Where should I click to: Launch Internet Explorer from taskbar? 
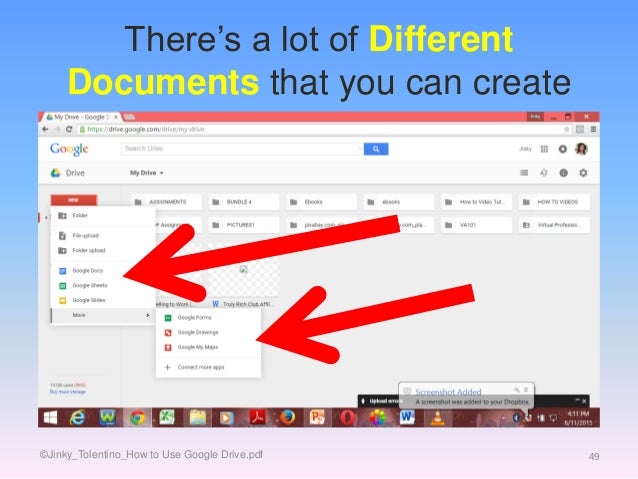pyautogui.click(x=77, y=418)
